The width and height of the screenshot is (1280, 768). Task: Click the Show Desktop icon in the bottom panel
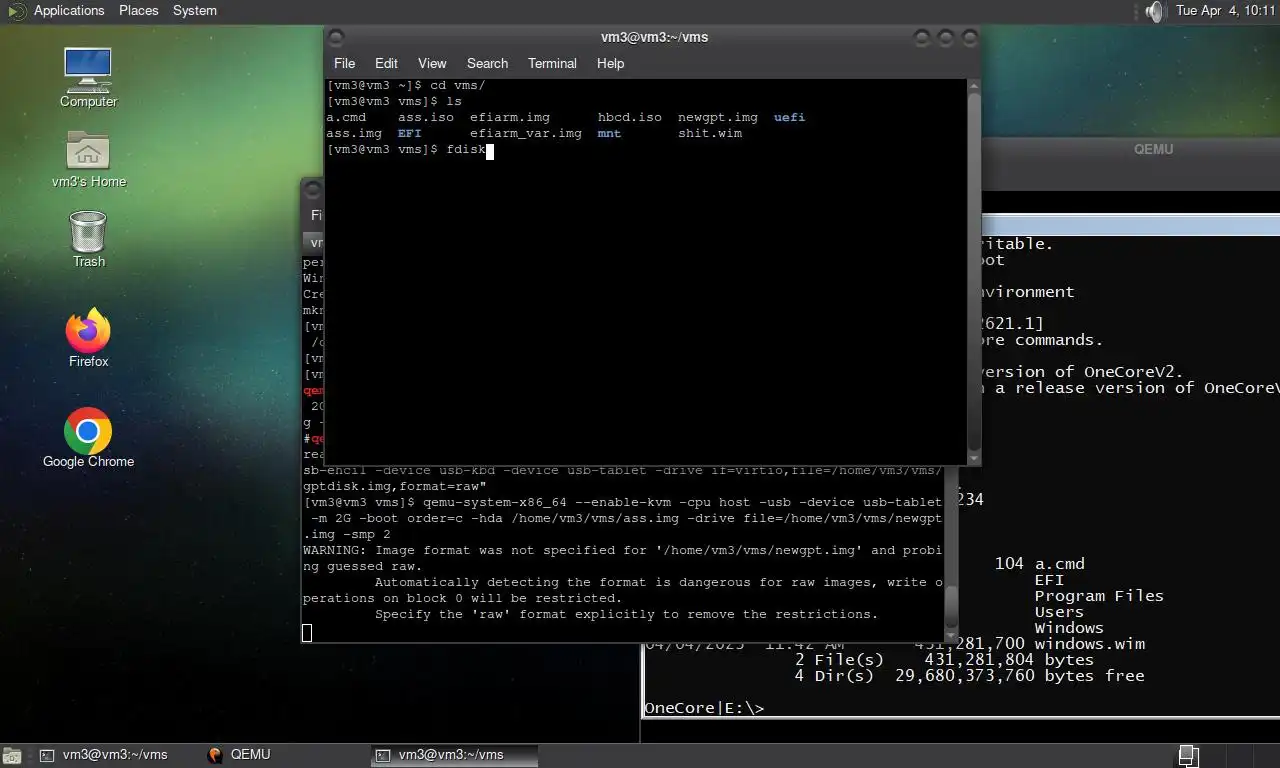click(x=13, y=755)
